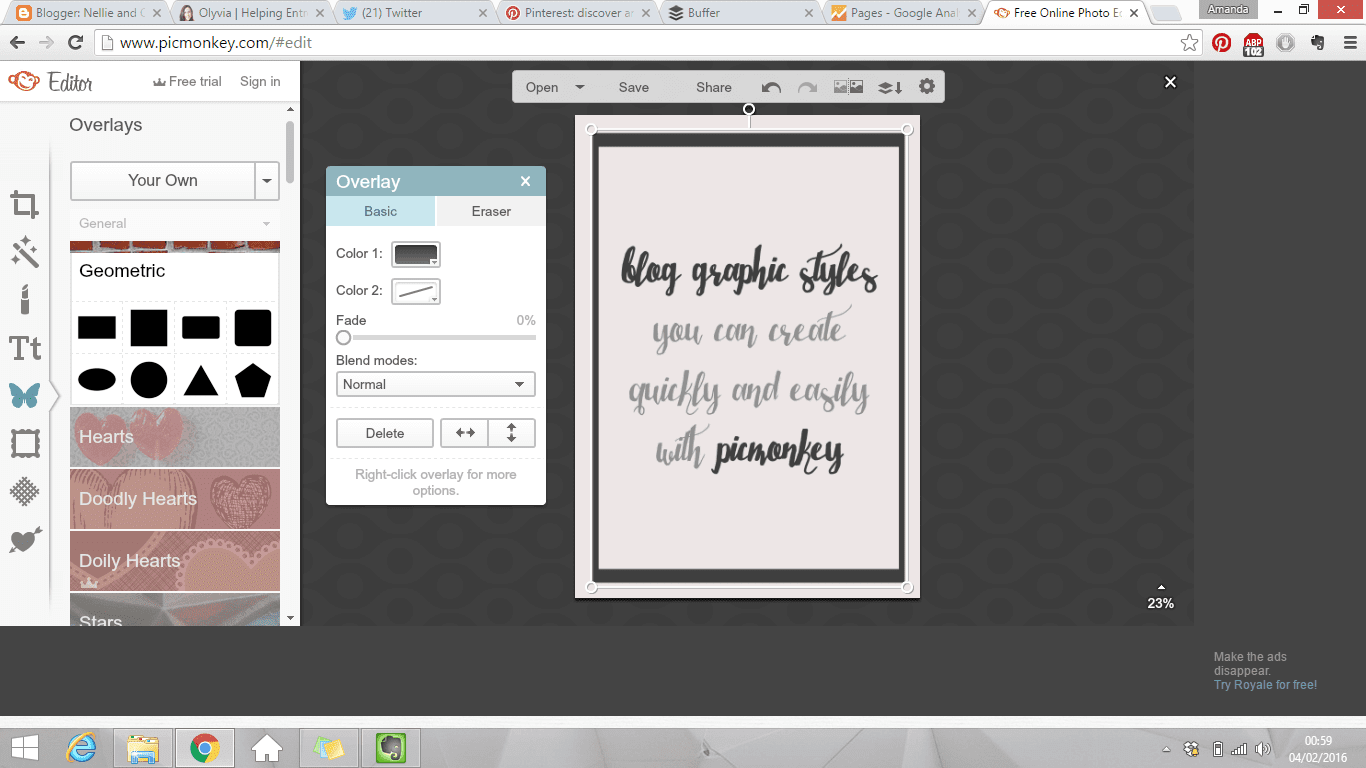Click the Try Royale for free link

coord(1265,685)
